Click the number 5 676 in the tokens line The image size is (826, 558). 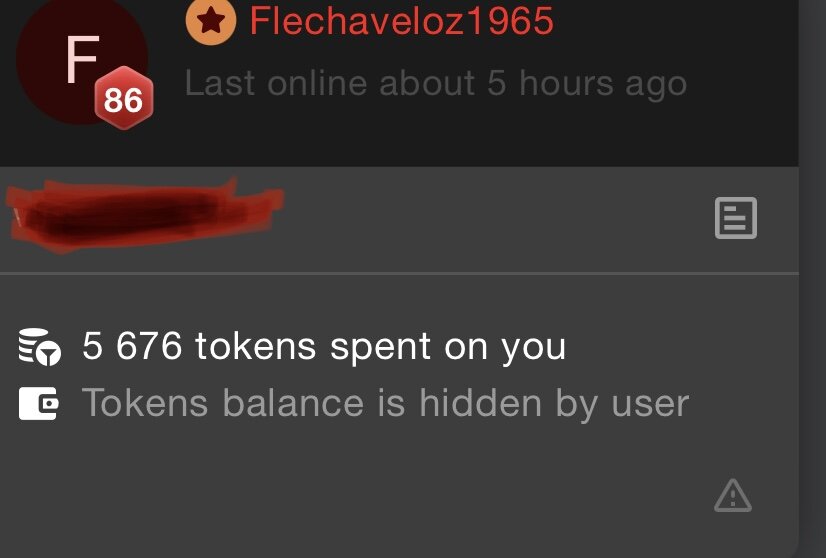click(x=132, y=346)
